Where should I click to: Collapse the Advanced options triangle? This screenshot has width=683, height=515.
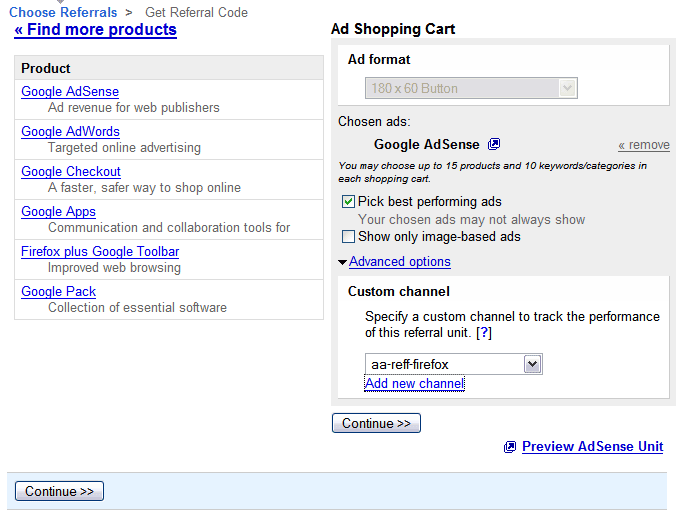[342, 262]
